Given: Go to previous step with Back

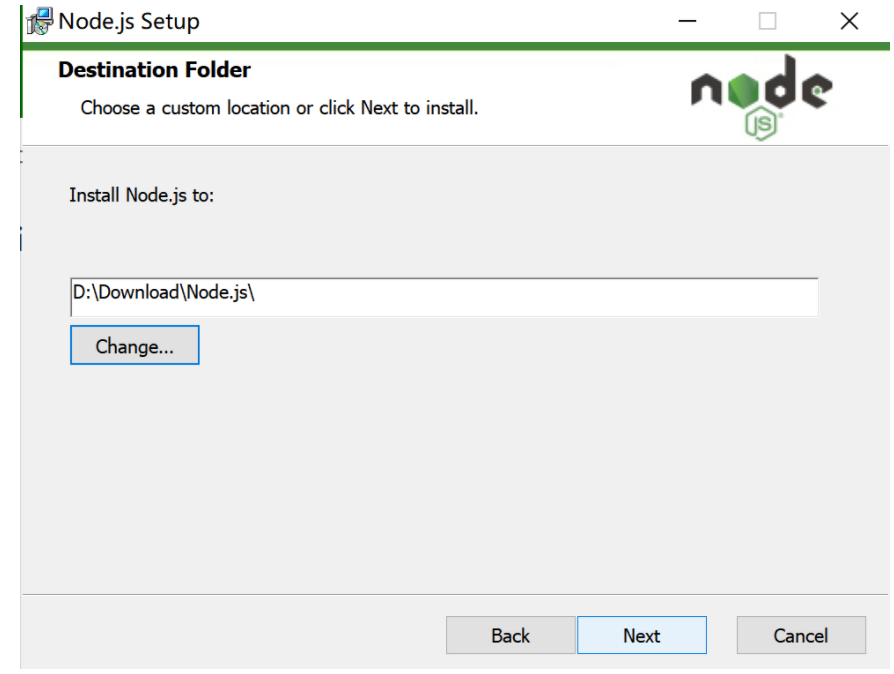Looking at the screenshot, I should [510, 635].
